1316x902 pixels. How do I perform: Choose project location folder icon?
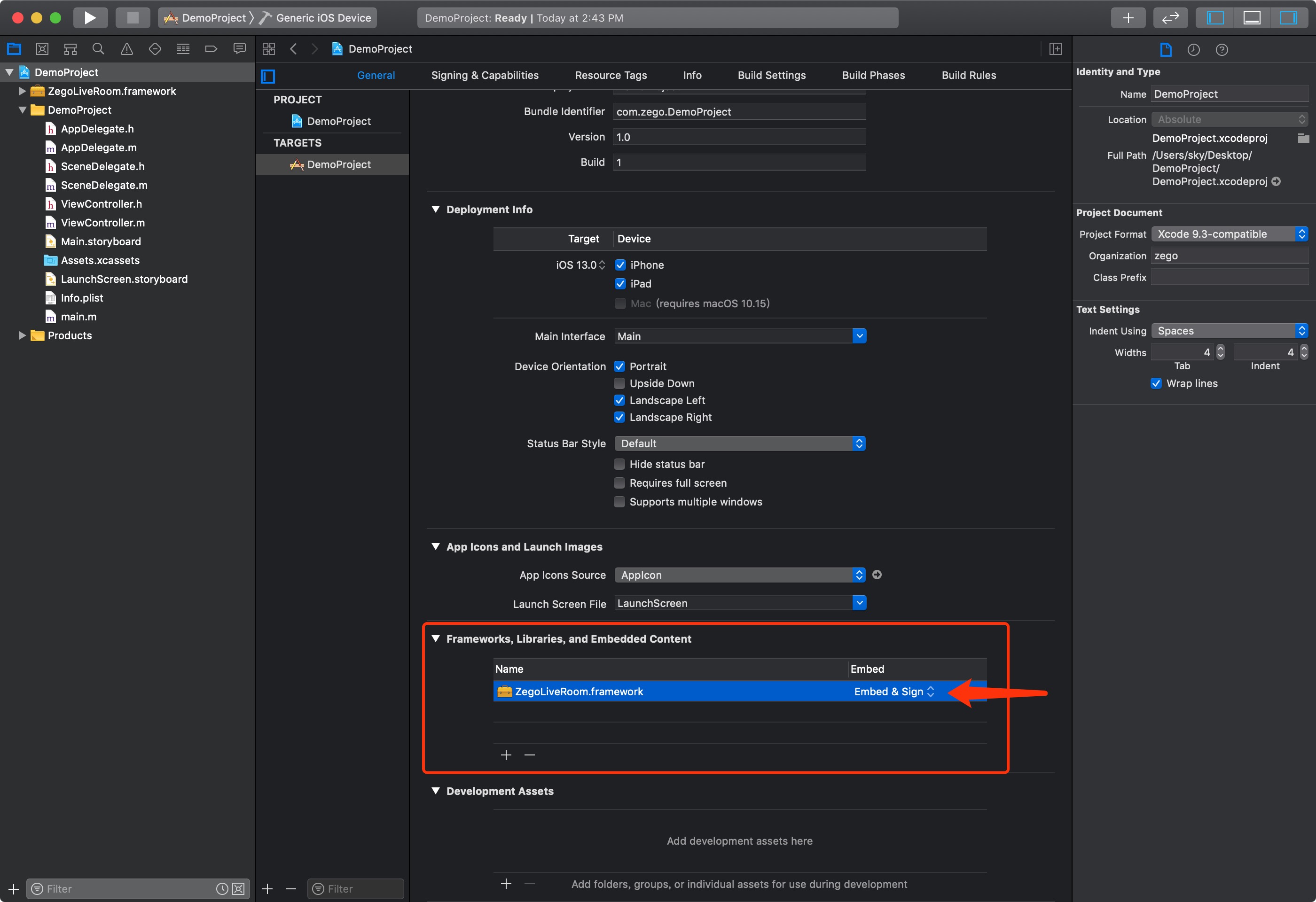(1303, 138)
